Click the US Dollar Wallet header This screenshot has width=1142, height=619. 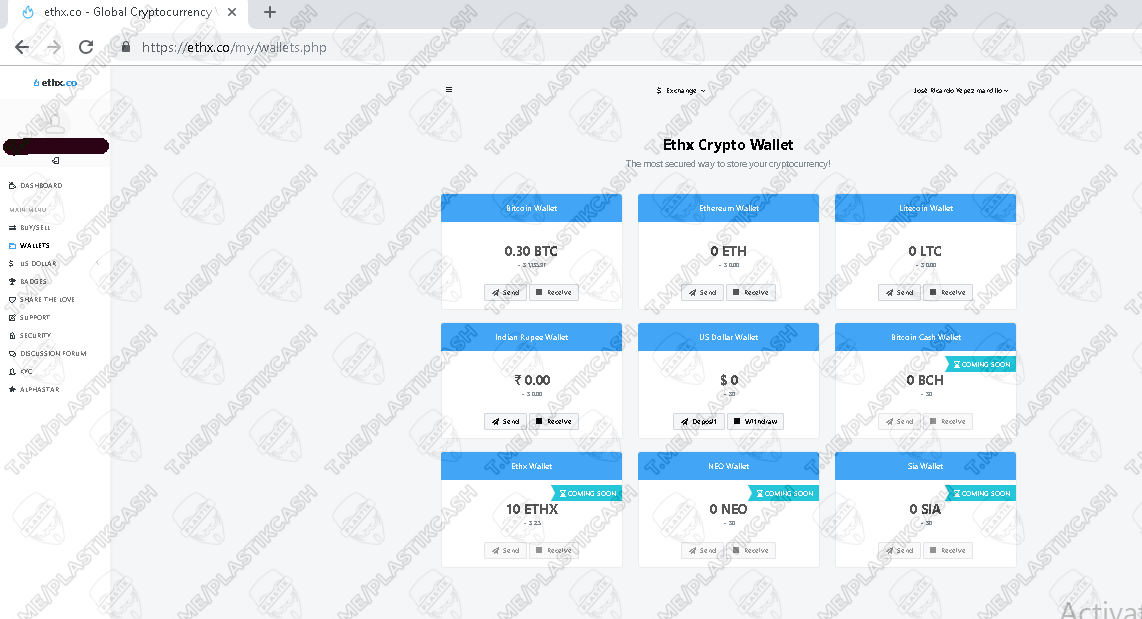tap(728, 337)
